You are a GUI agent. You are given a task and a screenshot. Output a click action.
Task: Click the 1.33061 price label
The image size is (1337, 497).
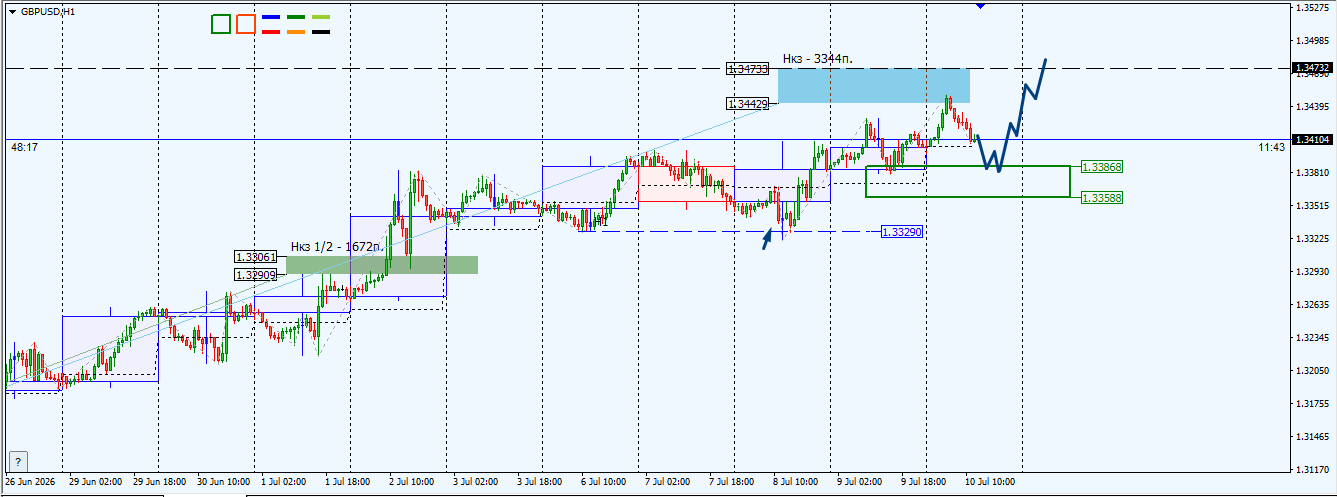pyautogui.click(x=255, y=257)
